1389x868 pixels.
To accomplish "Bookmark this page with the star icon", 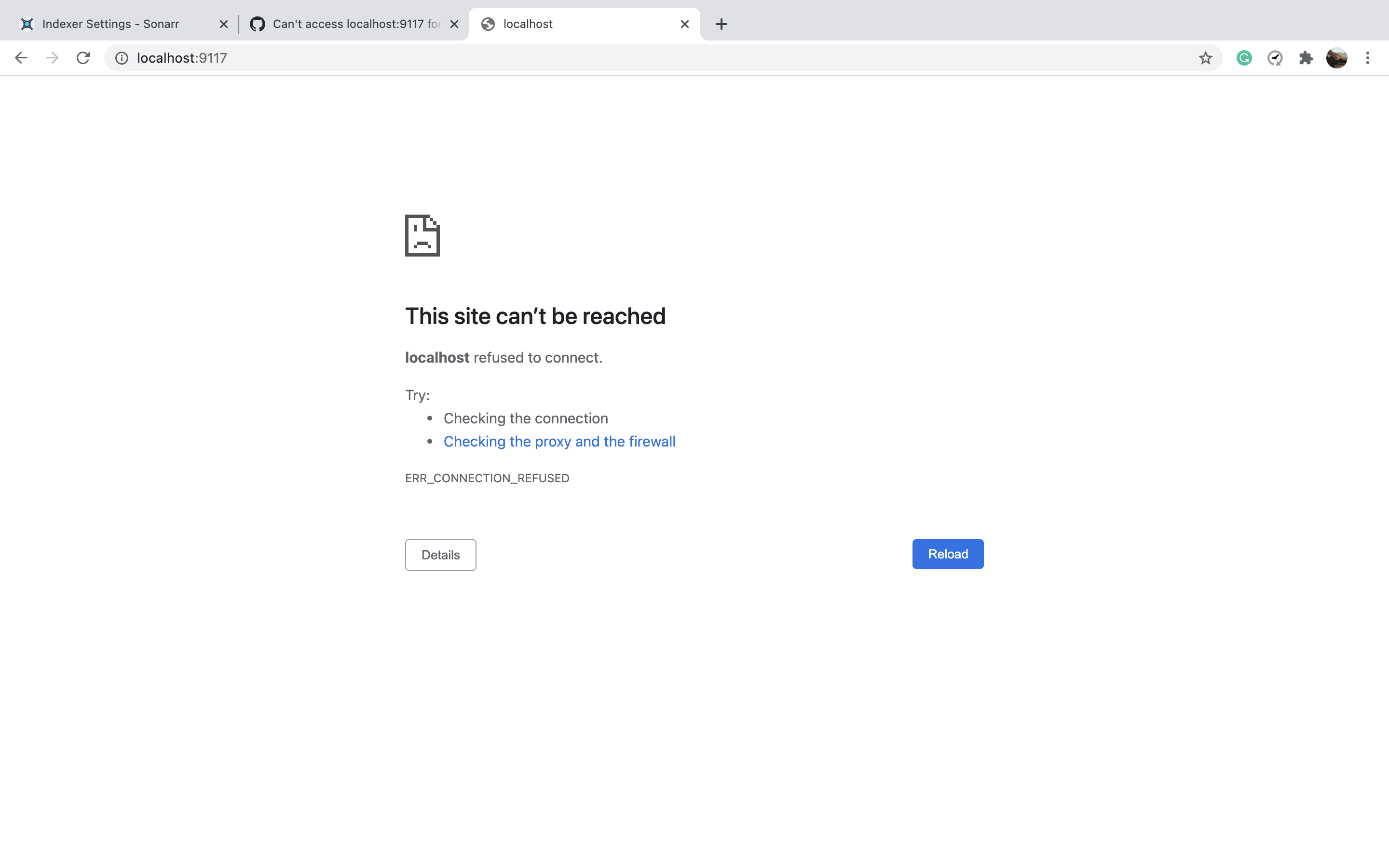I will [1205, 58].
